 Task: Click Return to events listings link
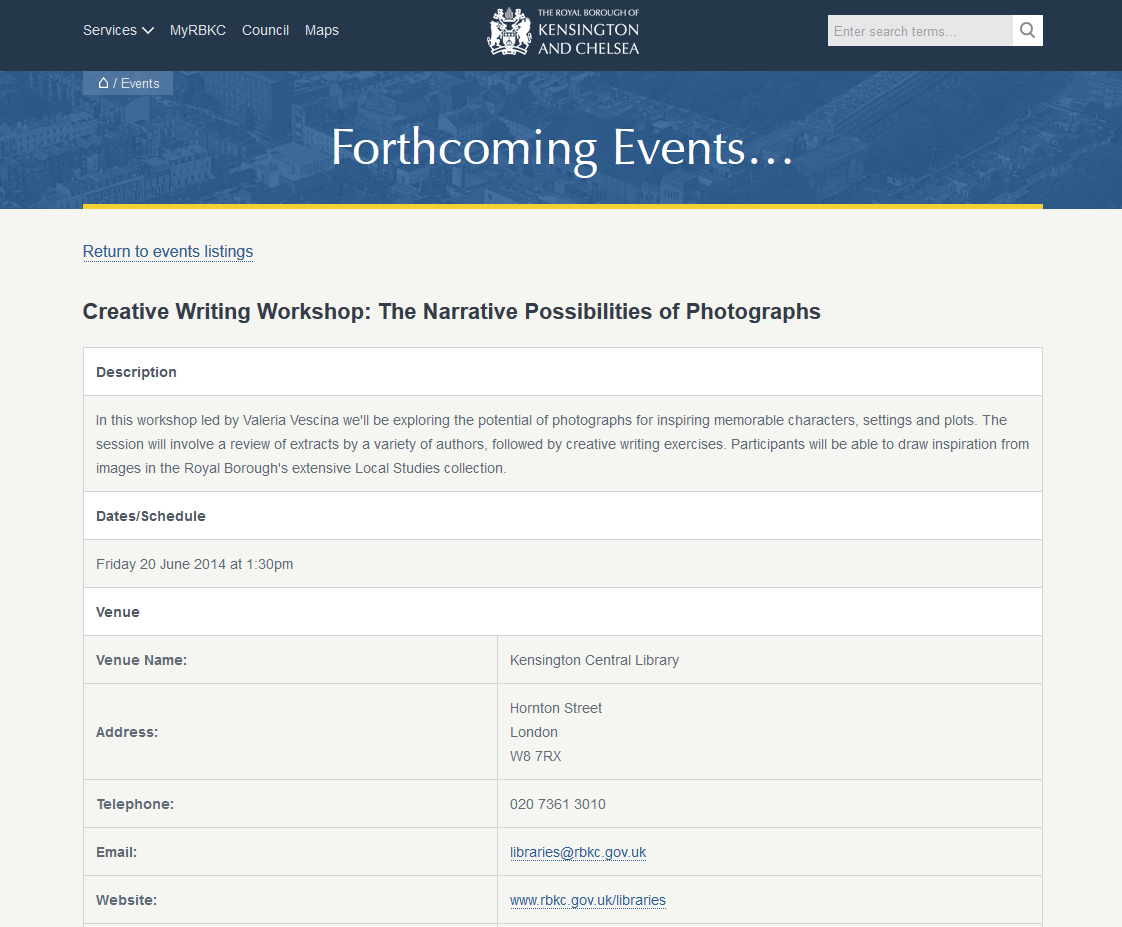168,252
